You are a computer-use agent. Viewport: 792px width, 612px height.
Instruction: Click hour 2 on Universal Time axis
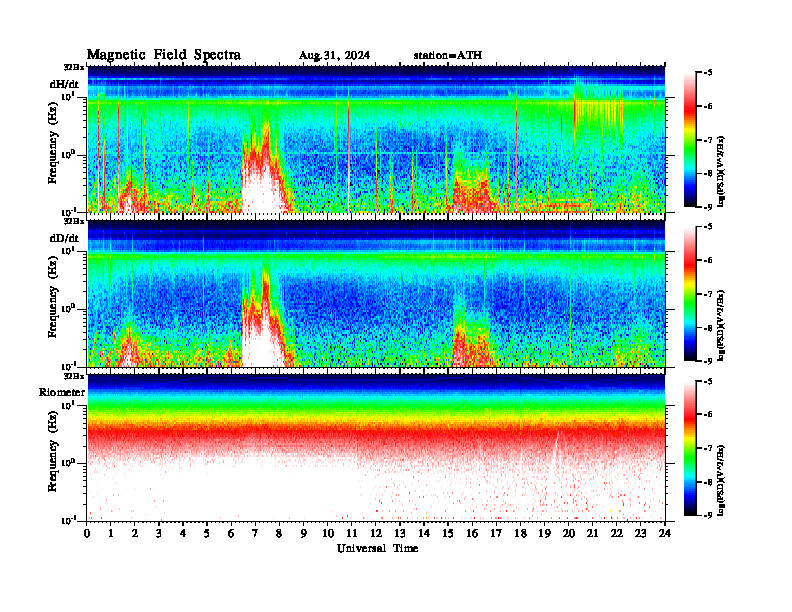click(x=135, y=533)
